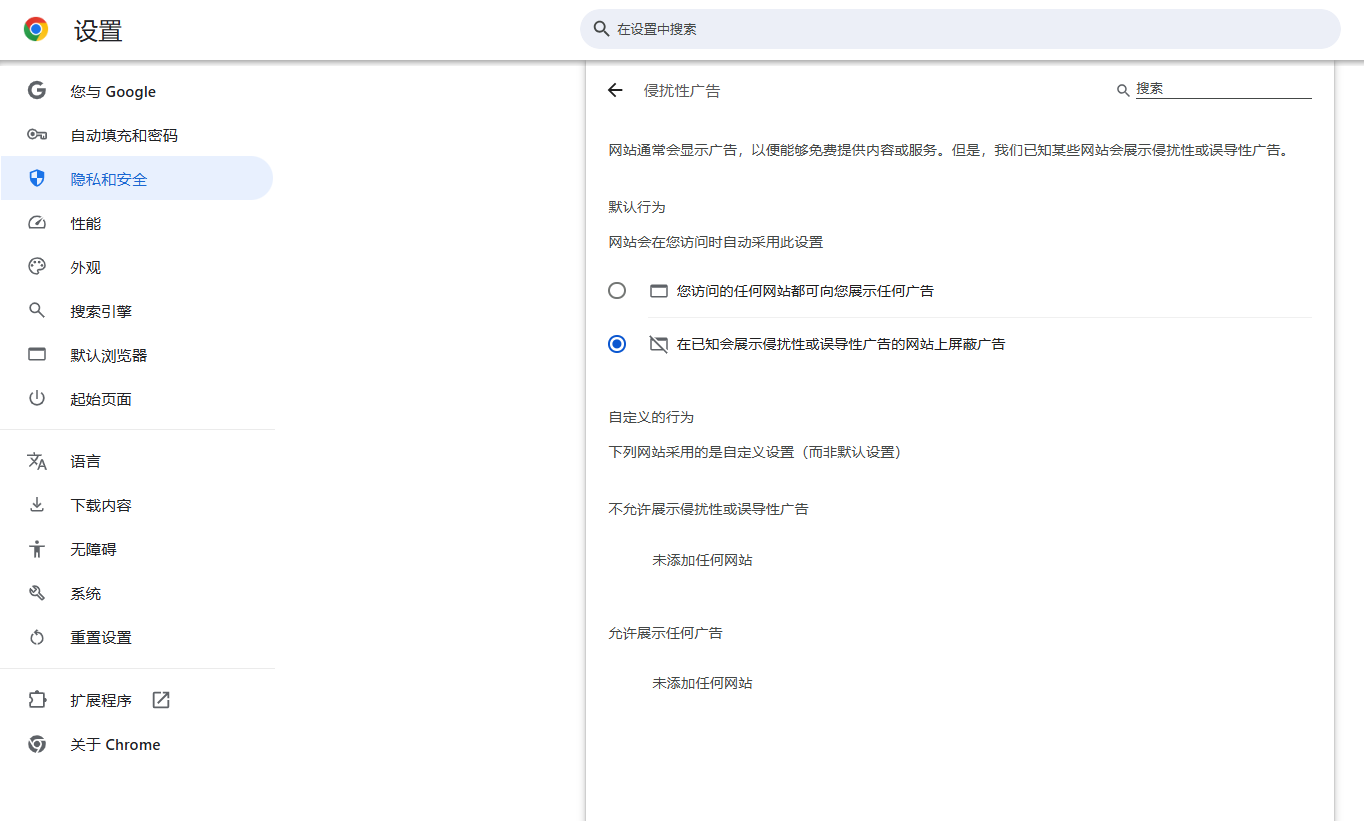1364x821 pixels.
Task: Open 默认浏览器 settings section
Action: point(137,355)
